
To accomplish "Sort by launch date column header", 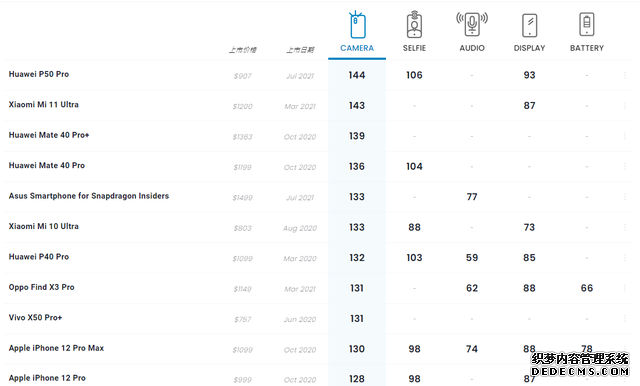I will (300, 50).
